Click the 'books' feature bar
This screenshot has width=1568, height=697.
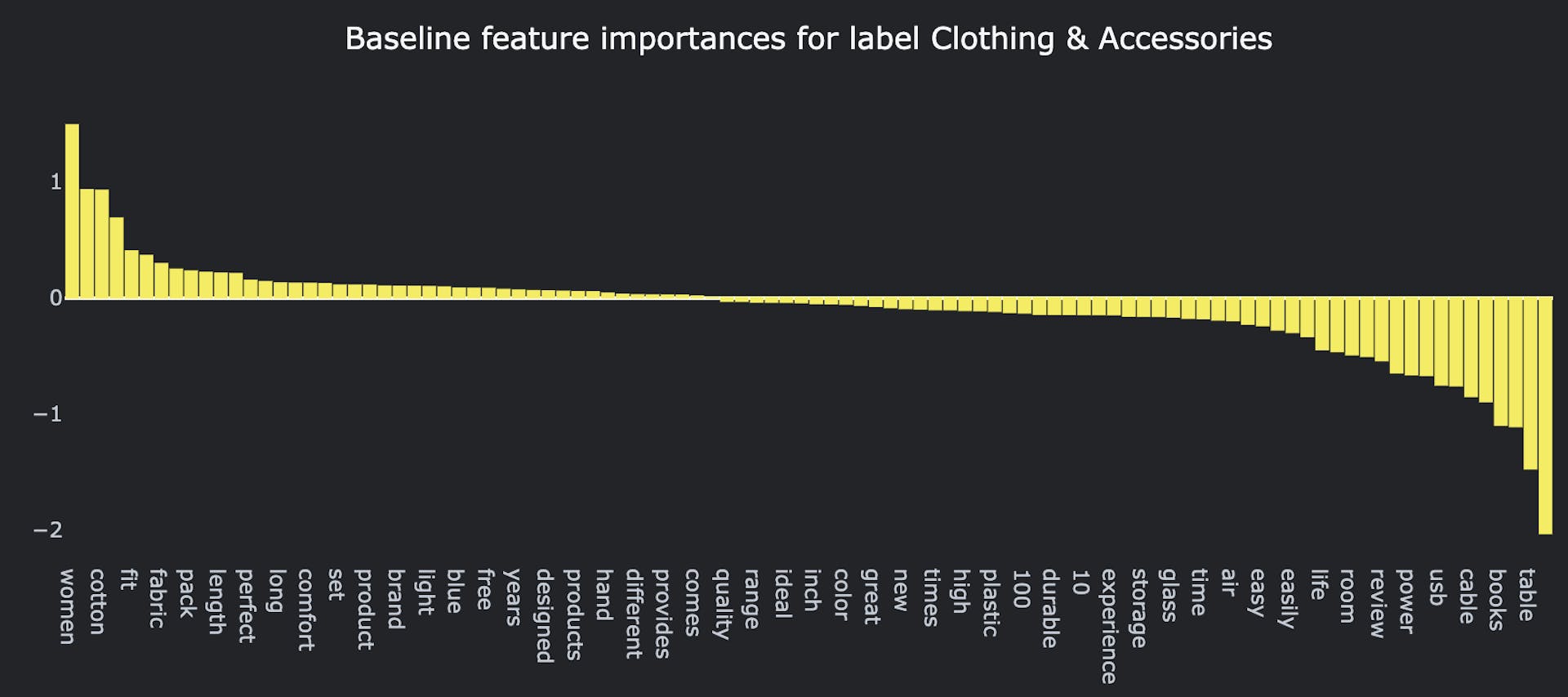(x=1500, y=361)
